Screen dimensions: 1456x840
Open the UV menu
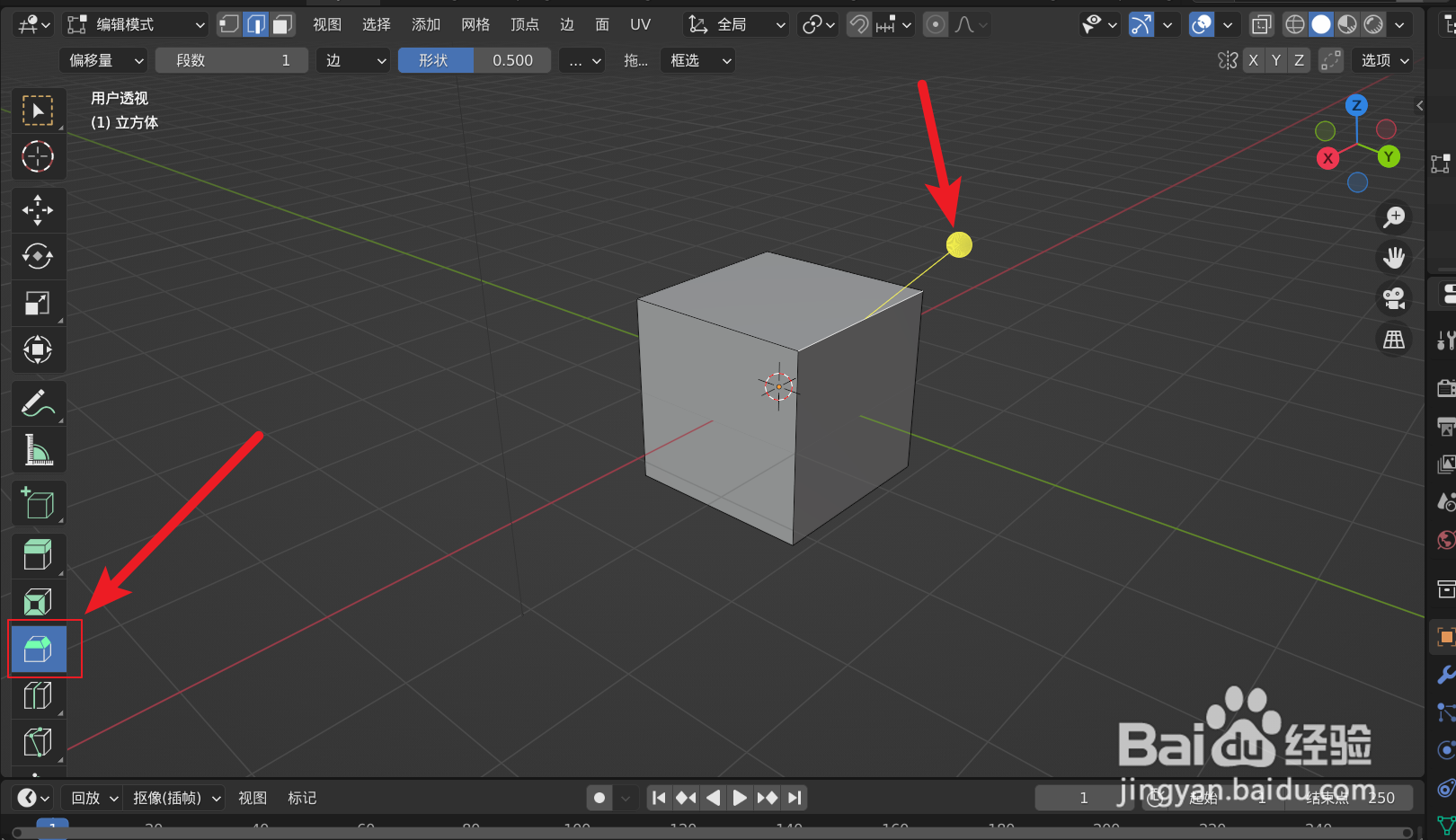640,24
